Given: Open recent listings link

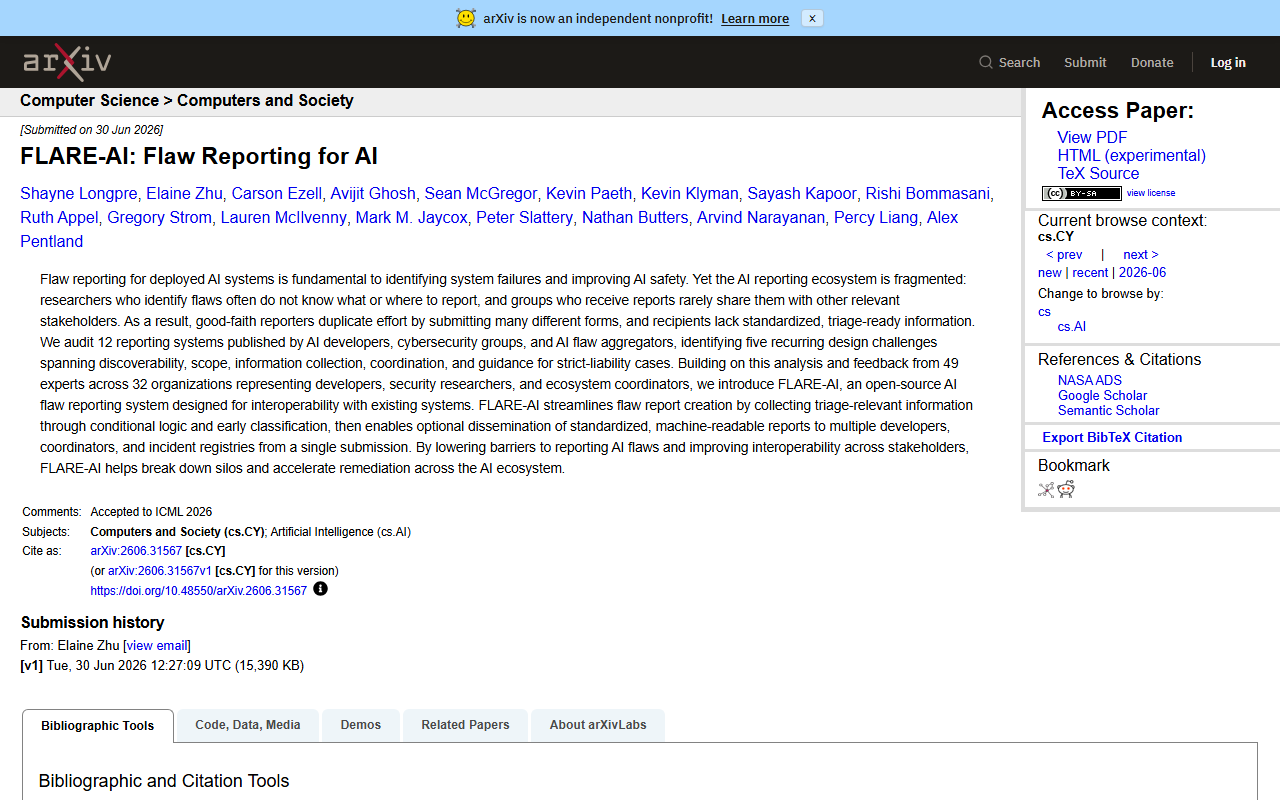Looking at the screenshot, I should pos(1090,272).
